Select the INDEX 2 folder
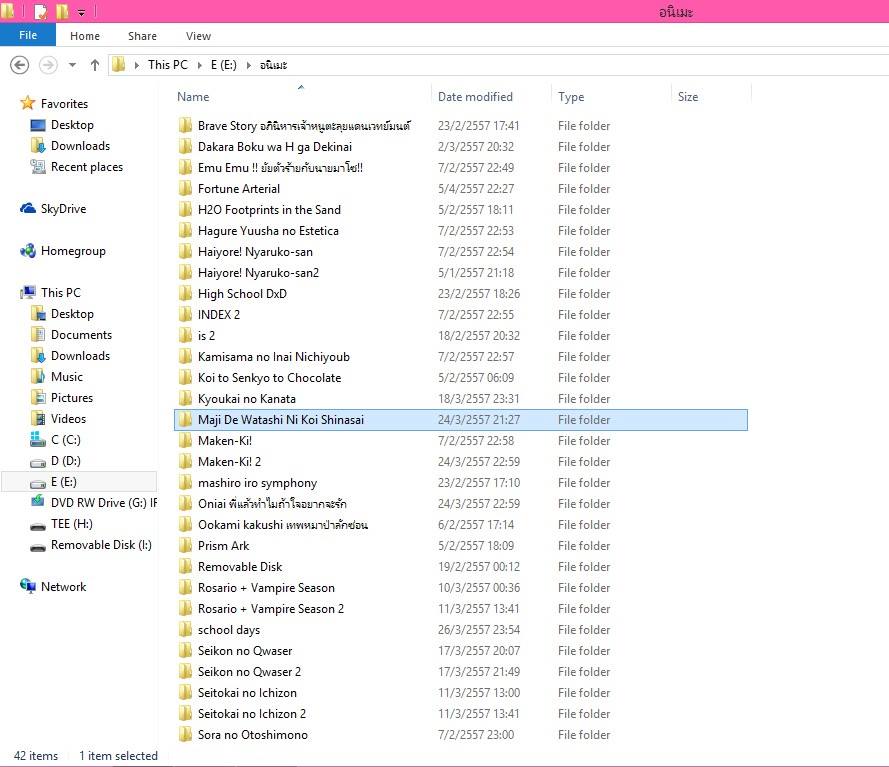This screenshot has height=767, width=889. (218, 314)
